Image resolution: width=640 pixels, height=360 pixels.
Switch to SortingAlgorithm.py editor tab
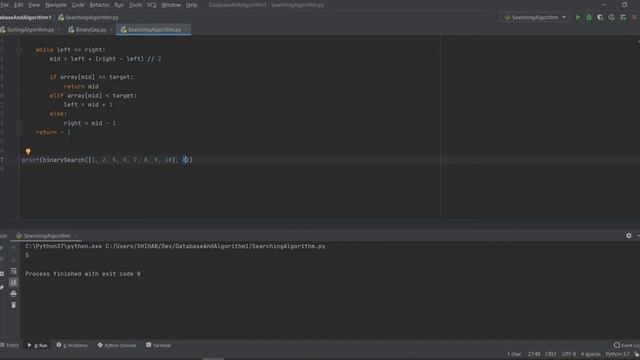pyautogui.click(x=30, y=30)
